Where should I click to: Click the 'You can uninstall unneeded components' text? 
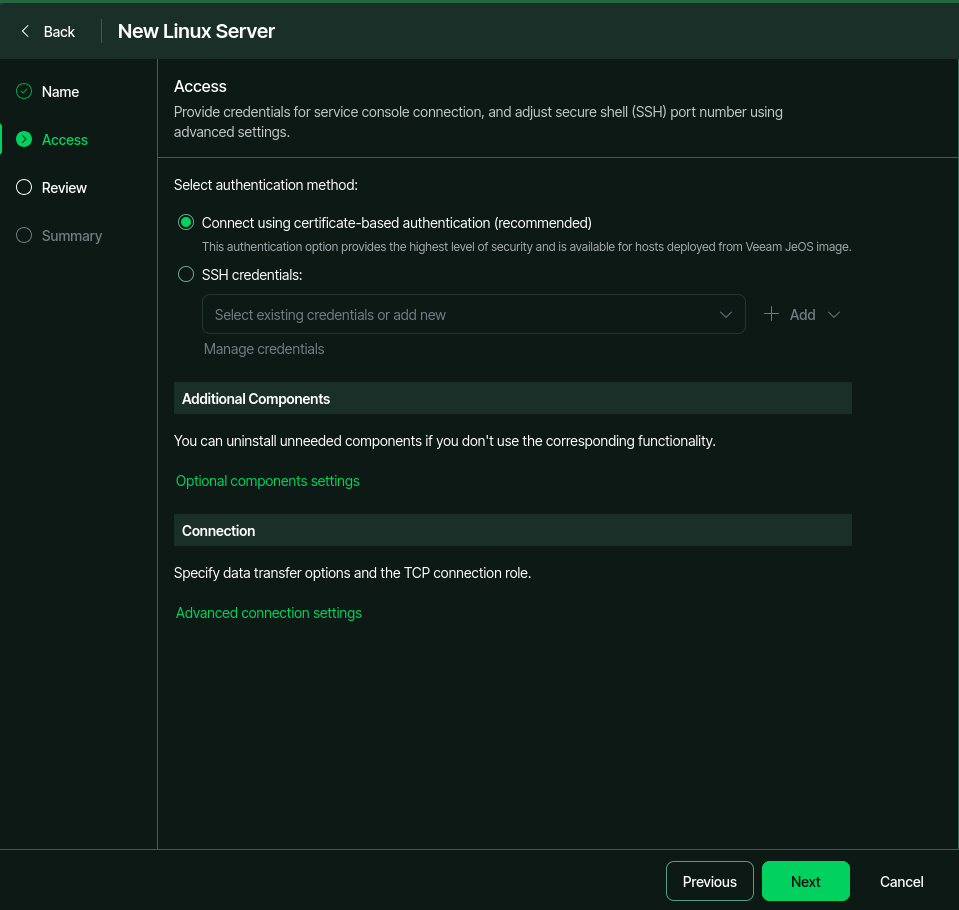coord(445,441)
